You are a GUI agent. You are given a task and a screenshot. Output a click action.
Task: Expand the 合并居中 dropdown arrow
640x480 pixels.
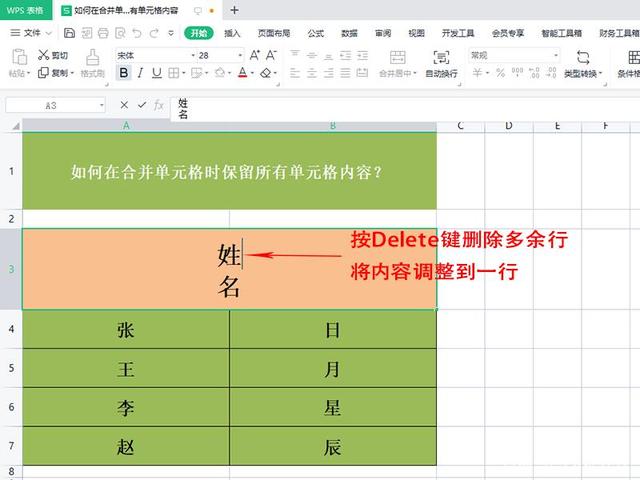pyautogui.click(x=415, y=73)
